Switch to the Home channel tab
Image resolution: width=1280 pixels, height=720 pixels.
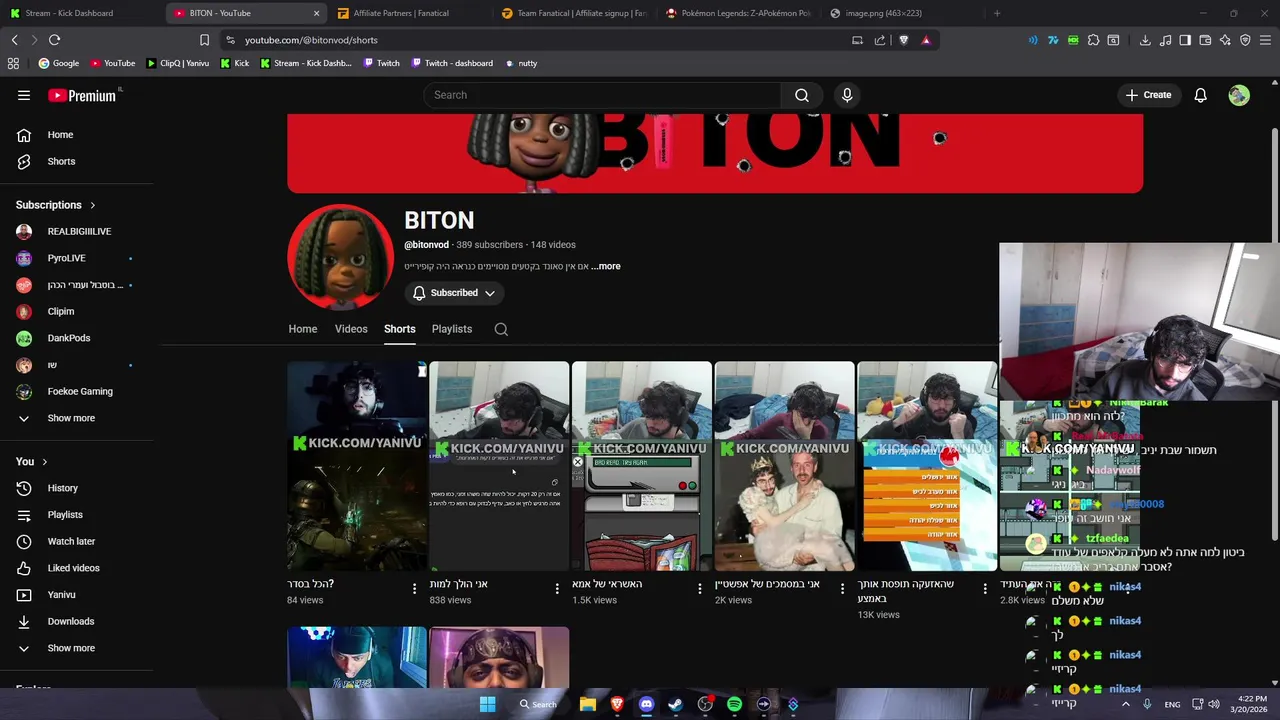coord(303,329)
